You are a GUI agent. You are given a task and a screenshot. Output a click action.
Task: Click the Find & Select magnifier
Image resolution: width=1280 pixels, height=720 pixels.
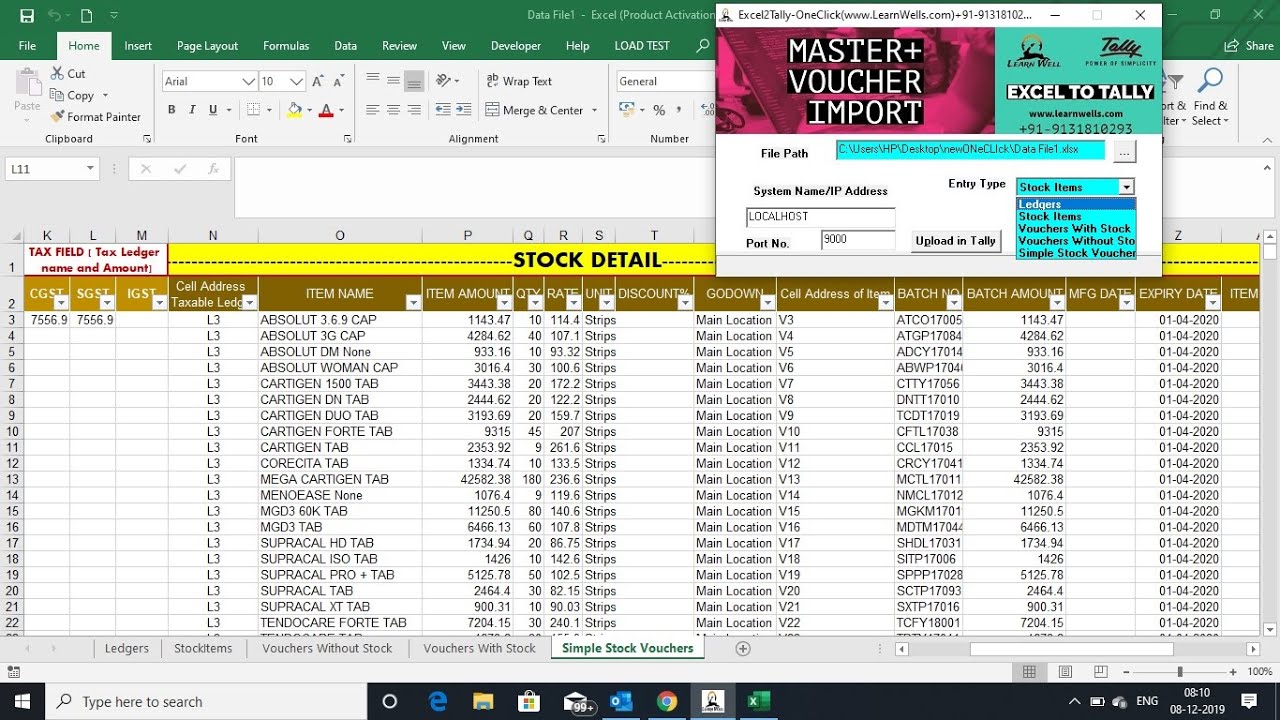1210,82
